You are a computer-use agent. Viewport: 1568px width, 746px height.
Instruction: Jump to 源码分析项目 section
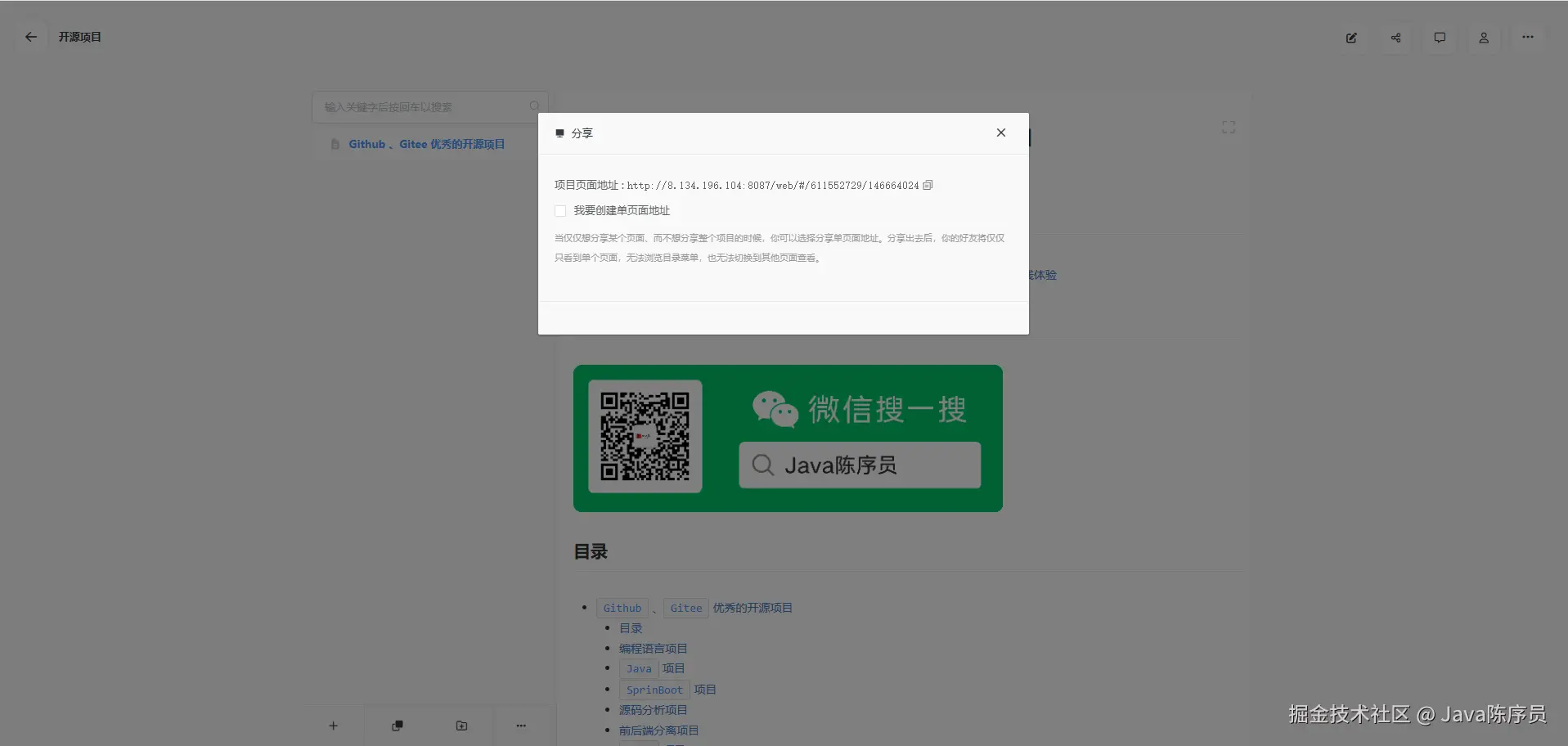click(x=653, y=710)
